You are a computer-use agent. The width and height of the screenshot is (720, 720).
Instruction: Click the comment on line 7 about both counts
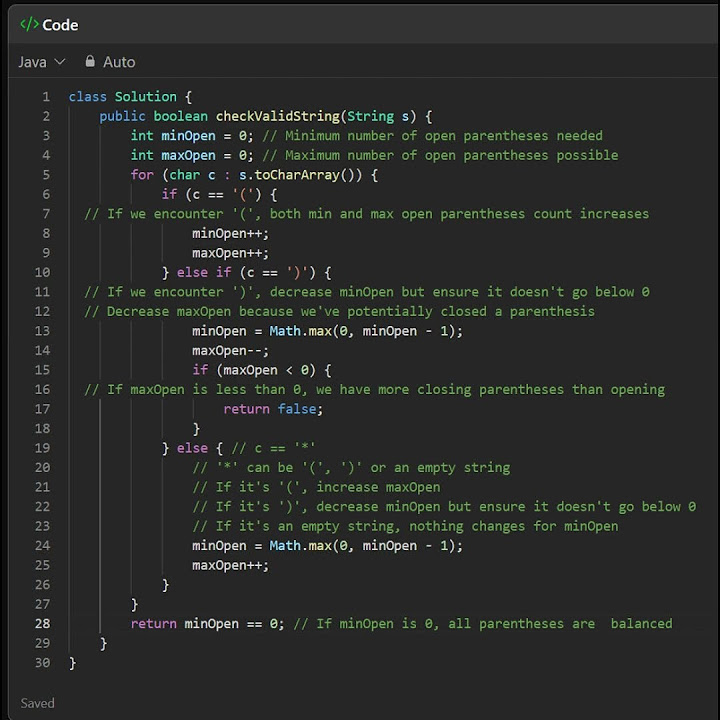pos(366,214)
